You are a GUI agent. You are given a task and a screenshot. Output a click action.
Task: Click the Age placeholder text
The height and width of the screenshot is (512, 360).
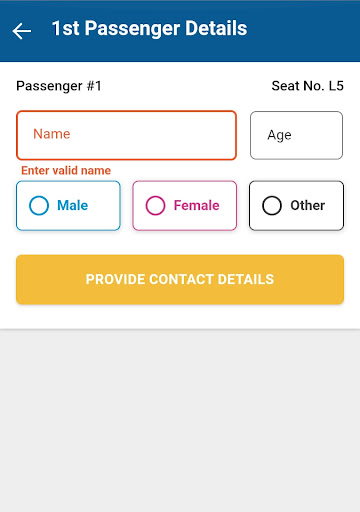coord(279,135)
